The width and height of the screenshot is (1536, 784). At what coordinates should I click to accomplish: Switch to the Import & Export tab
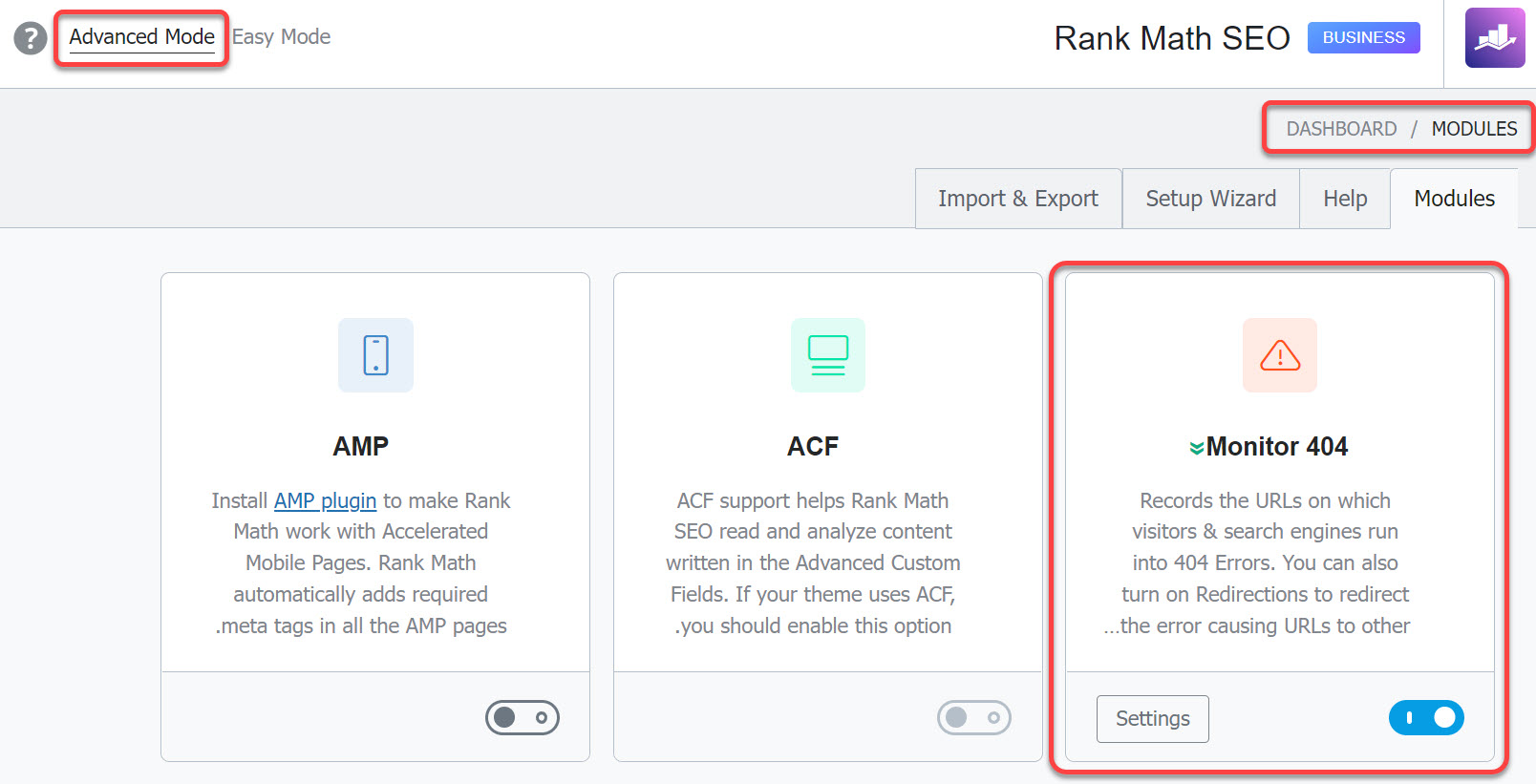tap(1018, 199)
